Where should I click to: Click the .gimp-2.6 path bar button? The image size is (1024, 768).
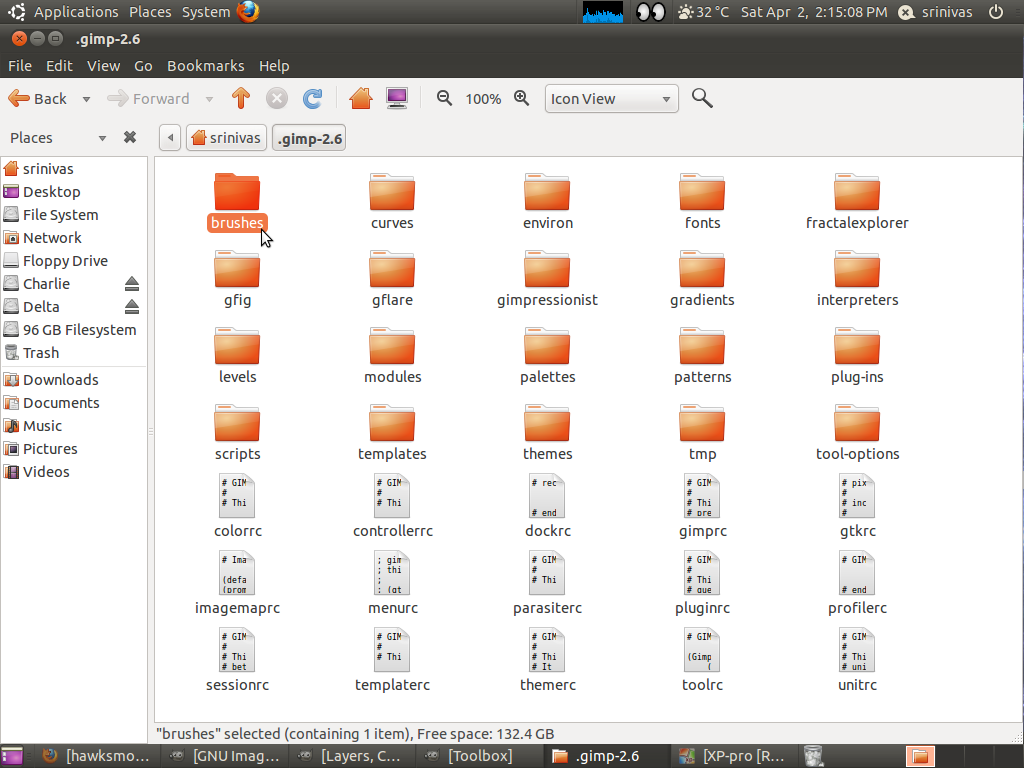[x=309, y=138]
